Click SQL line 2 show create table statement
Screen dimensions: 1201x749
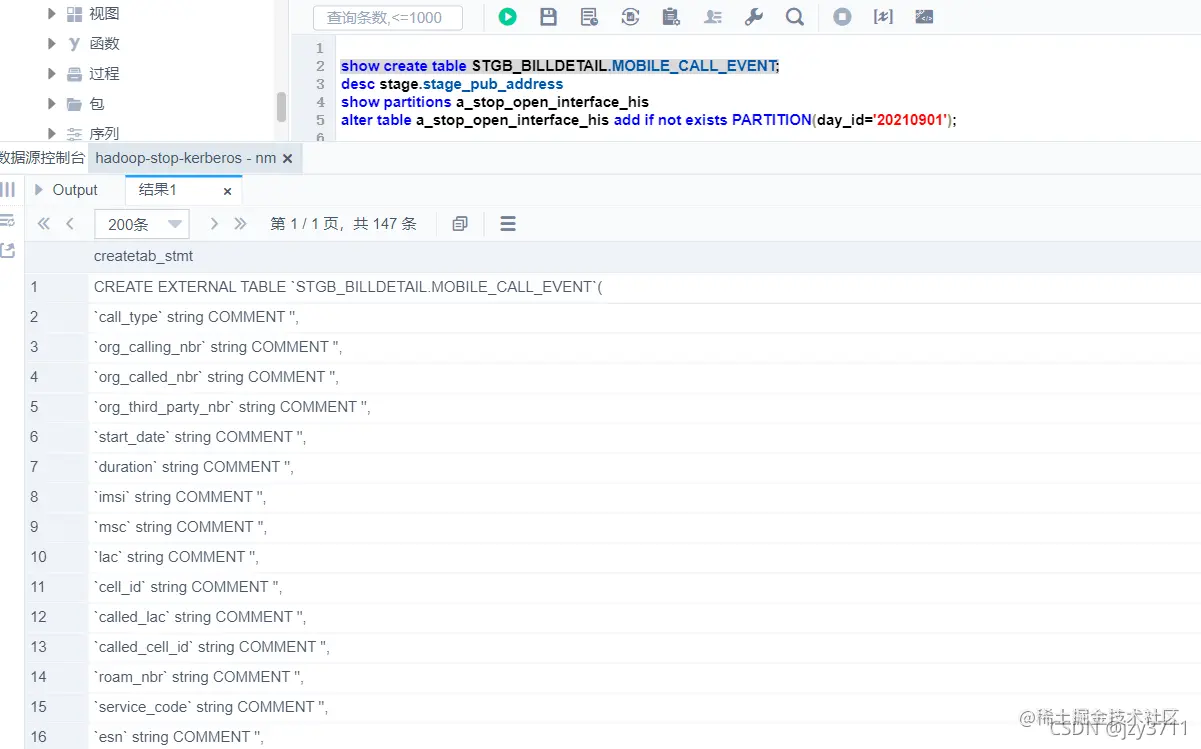pyautogui.click(x=559, y=66)
